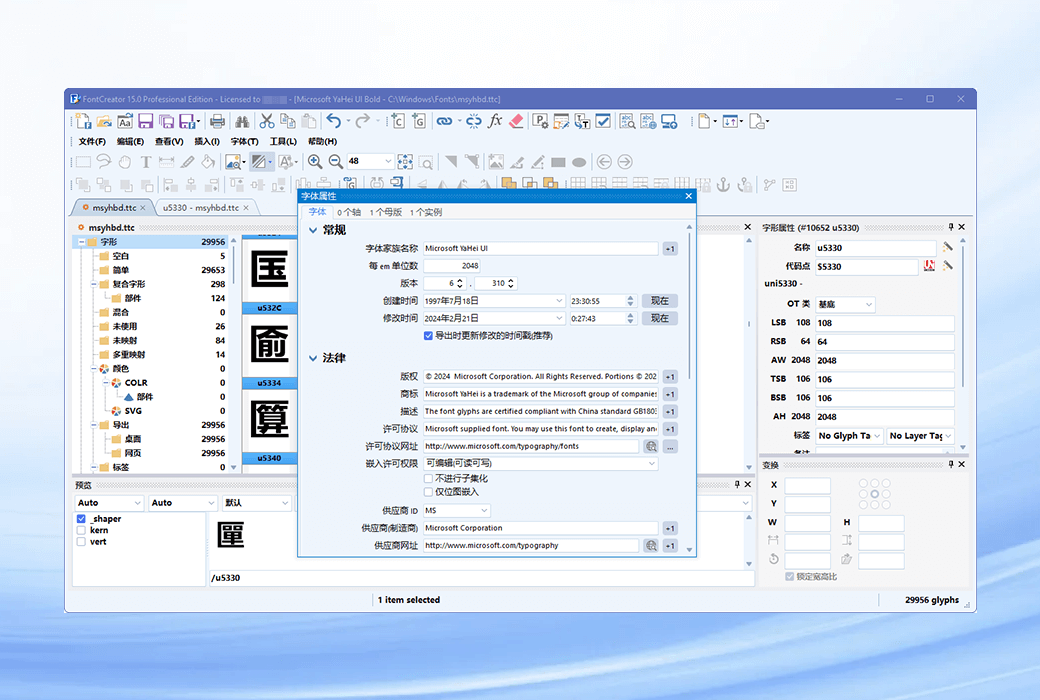Image resolution: width=1040 pixels, height=700 pixels.
Task: Toggle the 锁定宽高比 checkbox
Action: click(x=789, y=577)
